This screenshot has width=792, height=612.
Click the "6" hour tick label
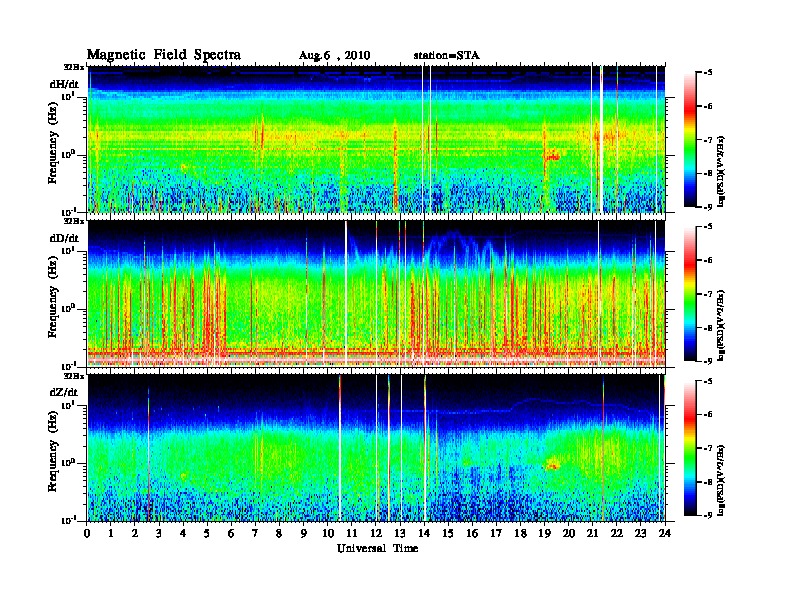231,534
